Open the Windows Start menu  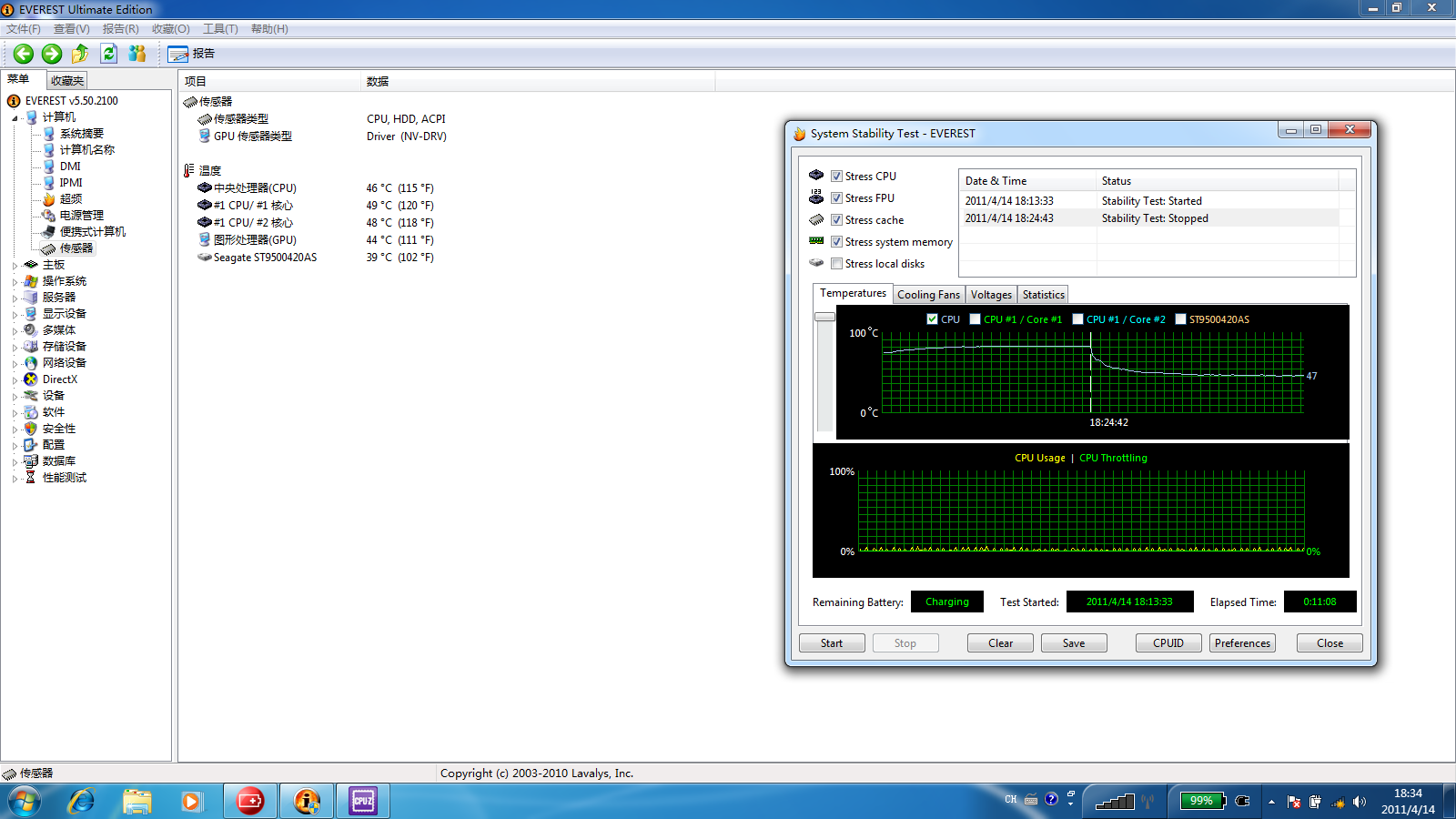25,802
